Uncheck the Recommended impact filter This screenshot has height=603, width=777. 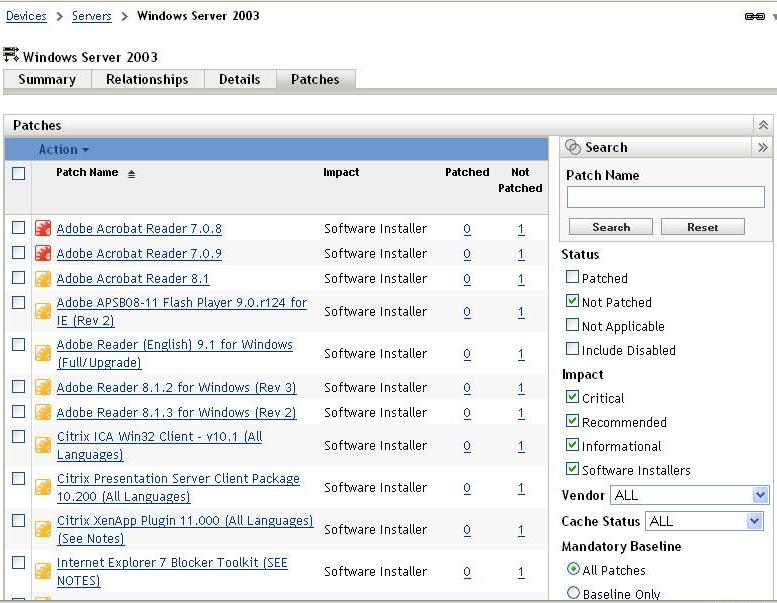[x=572, y=421]
